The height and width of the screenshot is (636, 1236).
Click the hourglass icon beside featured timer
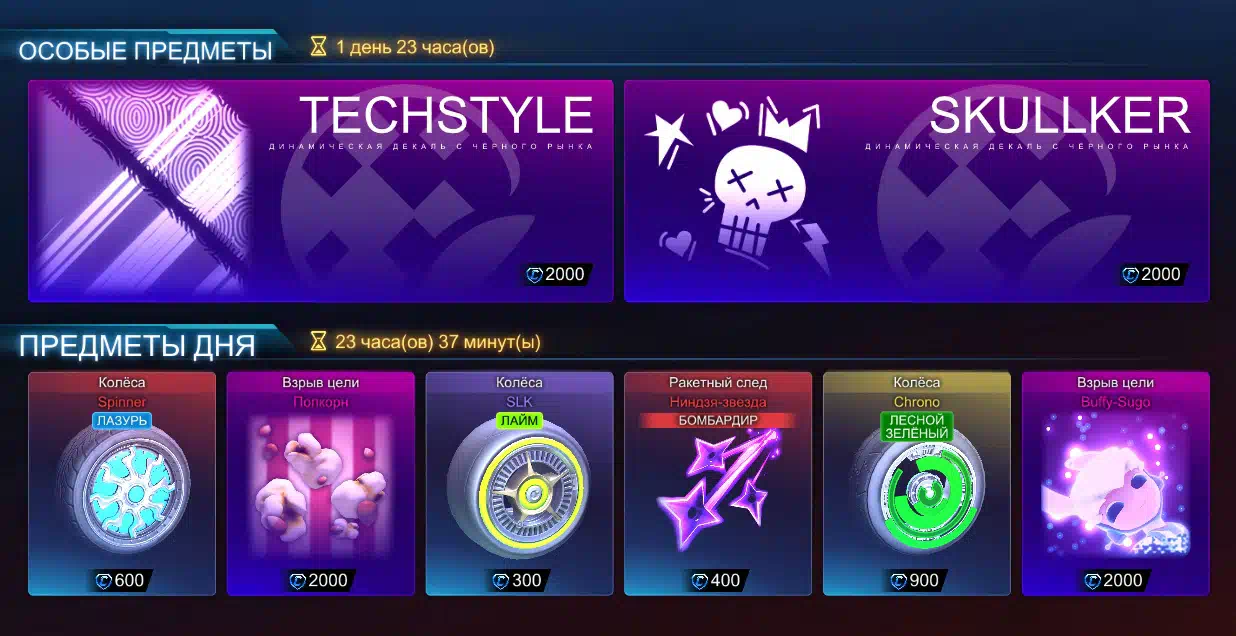pyautogui.click(x=318, y=47)
